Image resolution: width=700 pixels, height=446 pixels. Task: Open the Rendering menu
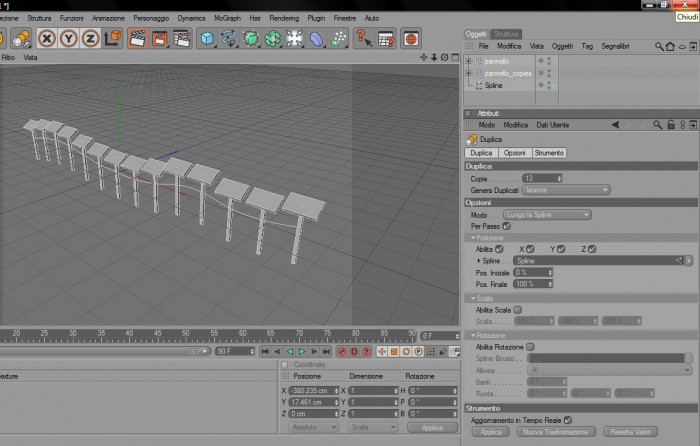click(284, 18)
